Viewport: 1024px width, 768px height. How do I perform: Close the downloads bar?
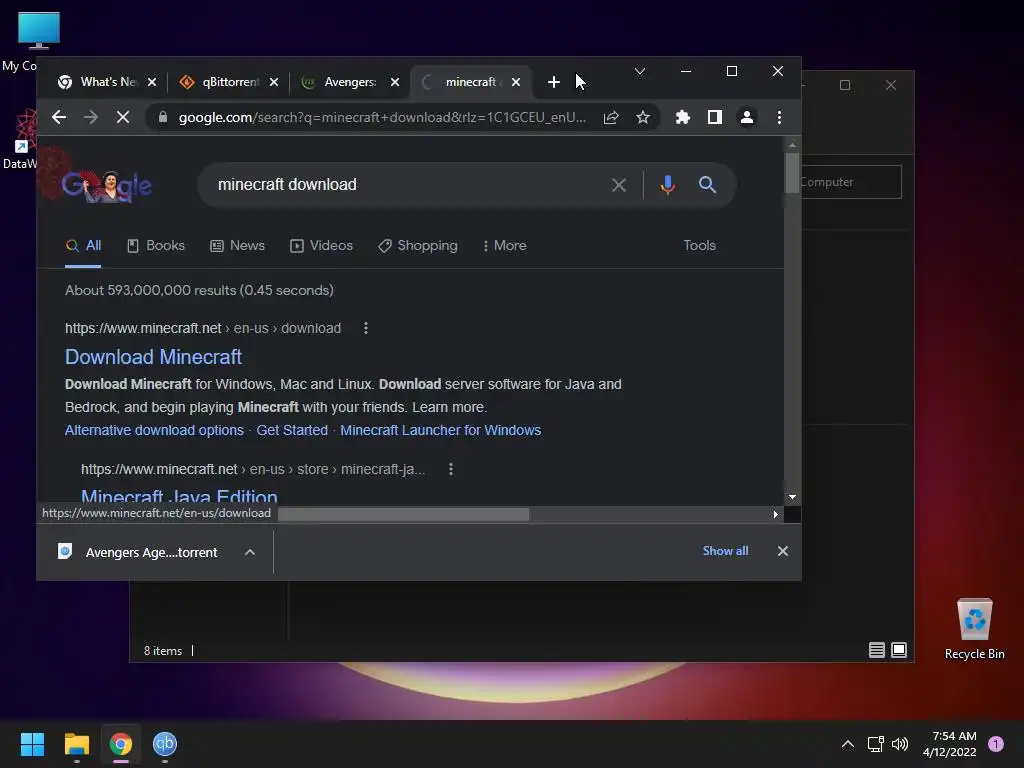pyautogui.click(x=782, y=551)
